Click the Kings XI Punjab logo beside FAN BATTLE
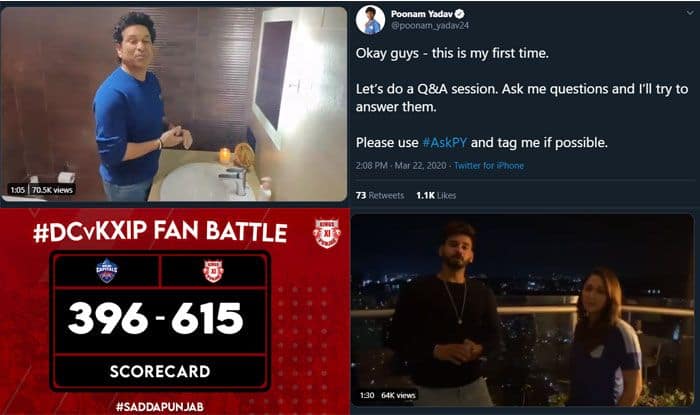The height and width of the screenshot is (415, 700). click(x=327, y=233)
